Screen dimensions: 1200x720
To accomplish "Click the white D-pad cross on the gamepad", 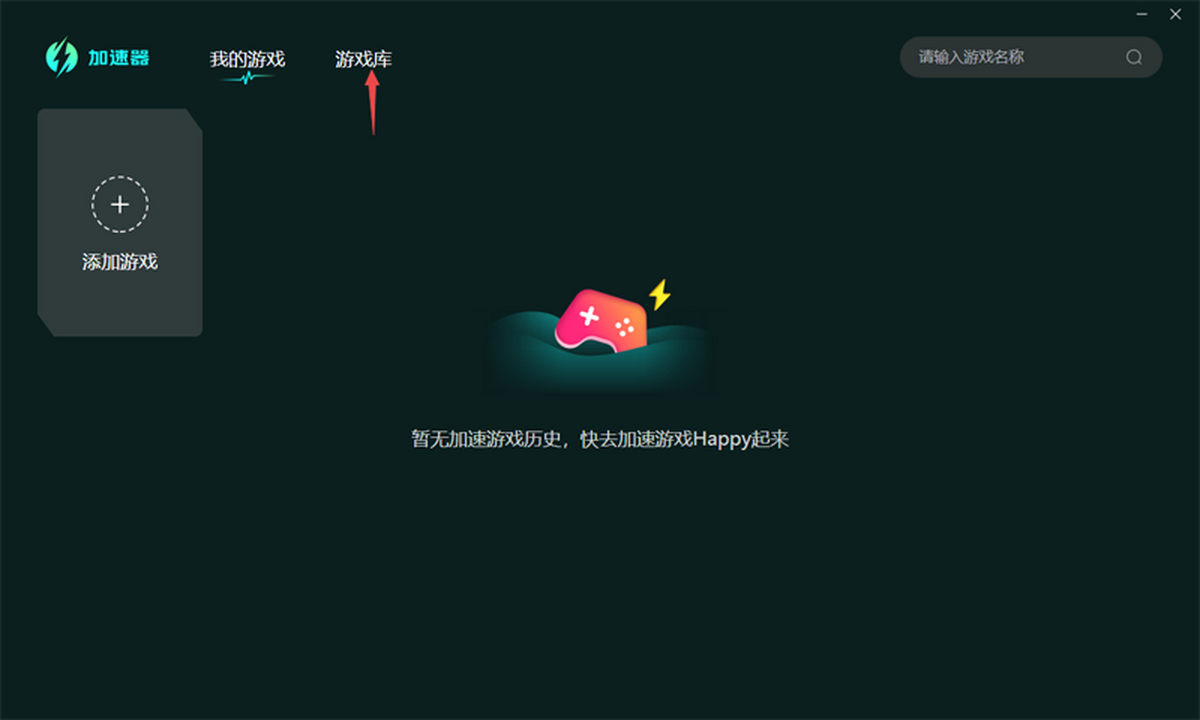I will 589,317.
